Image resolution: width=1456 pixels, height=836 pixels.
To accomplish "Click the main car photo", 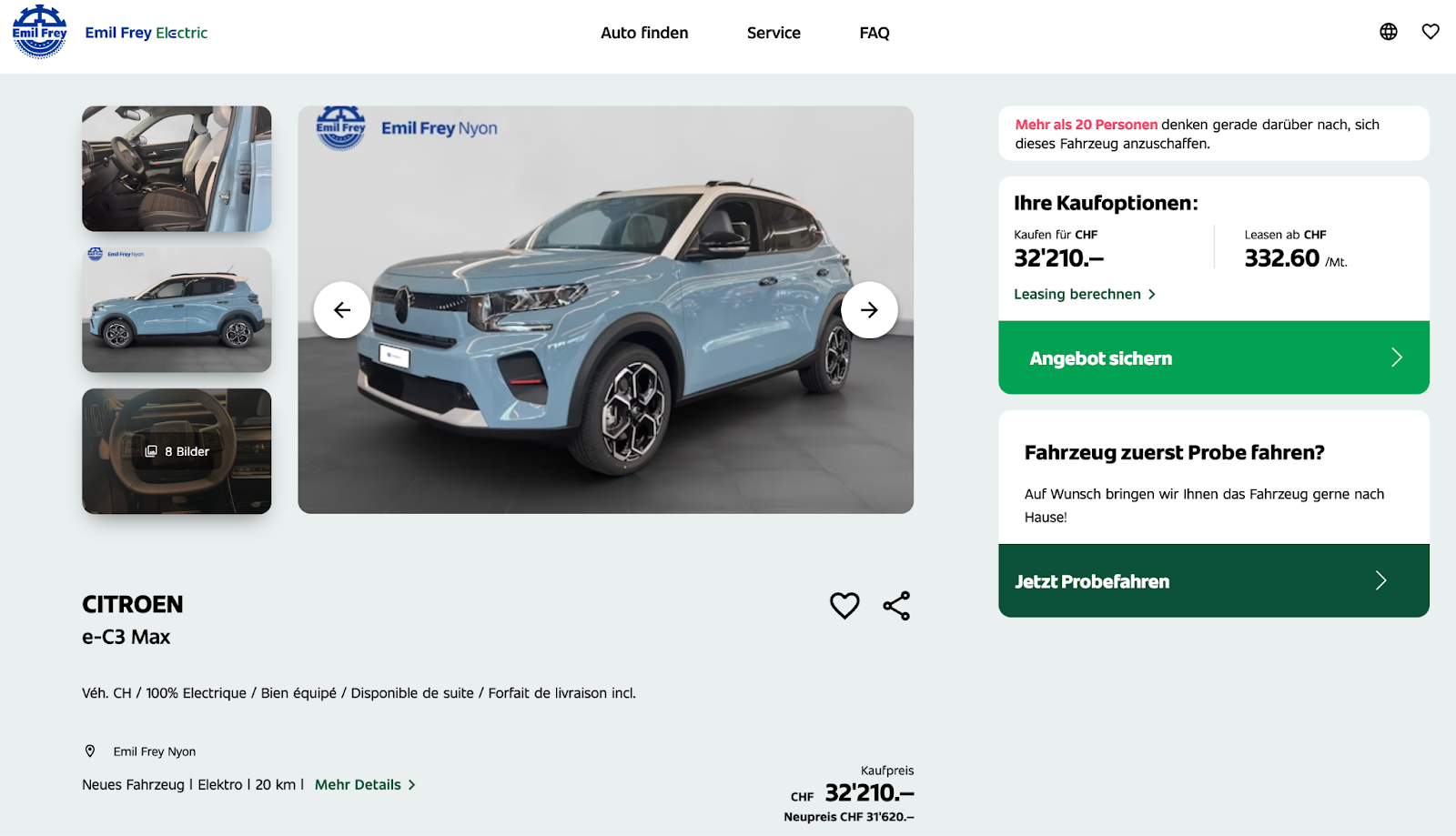I will tap(605, 310).
